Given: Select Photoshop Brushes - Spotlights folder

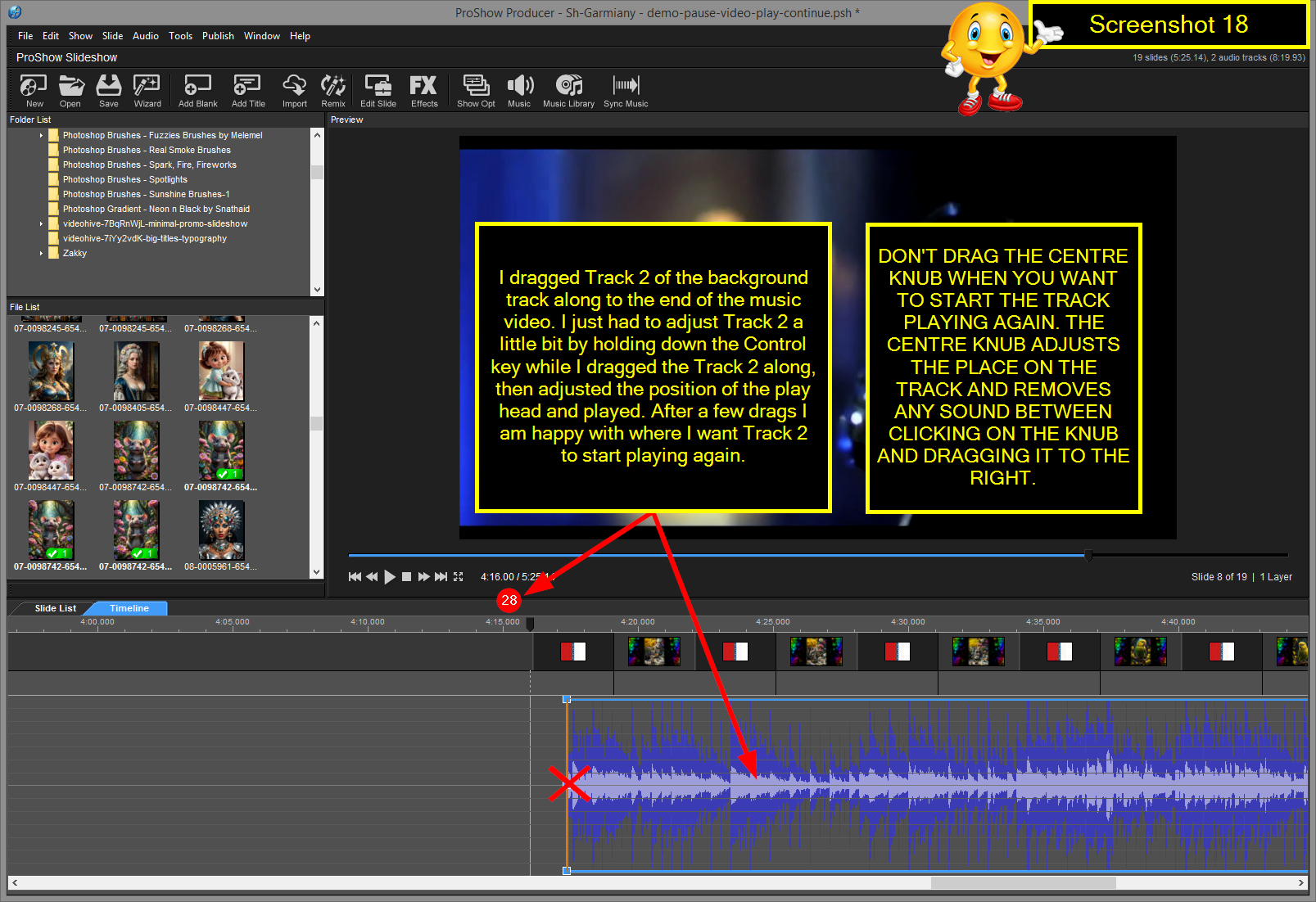Looking at the screenshot, I should point(124,179).
